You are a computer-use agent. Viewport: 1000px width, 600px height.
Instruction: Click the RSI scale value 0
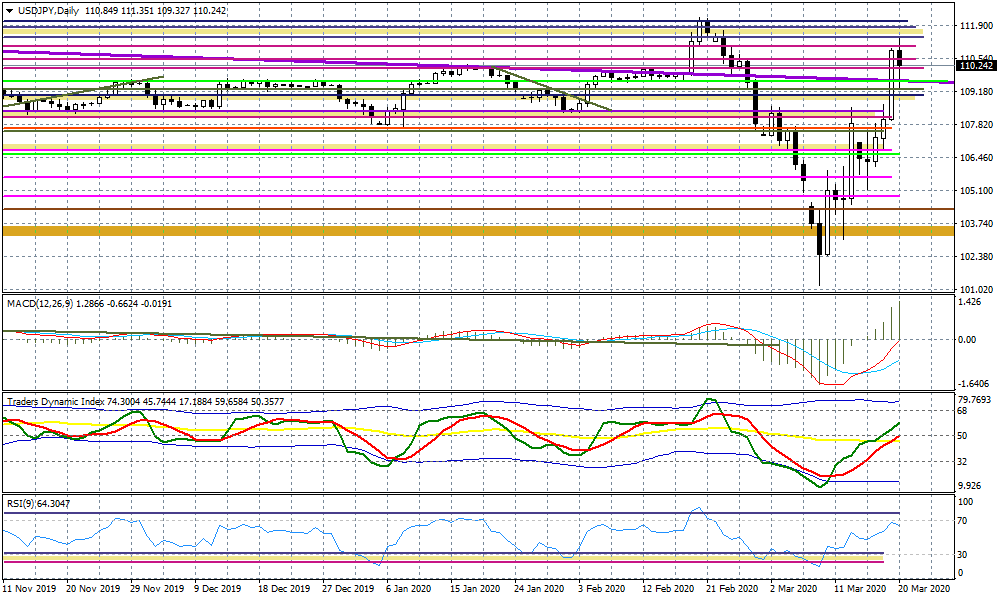click(961, 573)
